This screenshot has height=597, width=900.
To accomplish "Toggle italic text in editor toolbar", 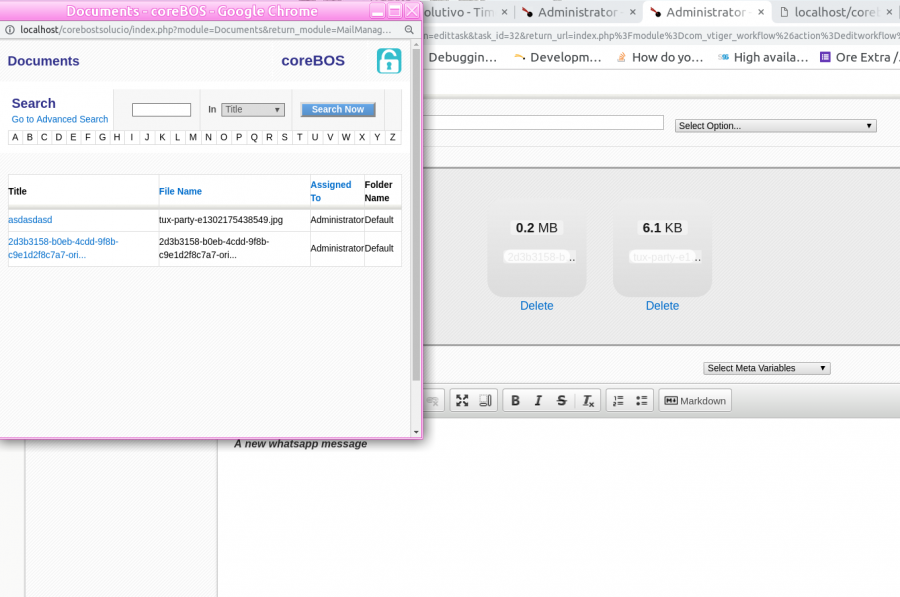I will pyautogui.click(x=538, y=401).
